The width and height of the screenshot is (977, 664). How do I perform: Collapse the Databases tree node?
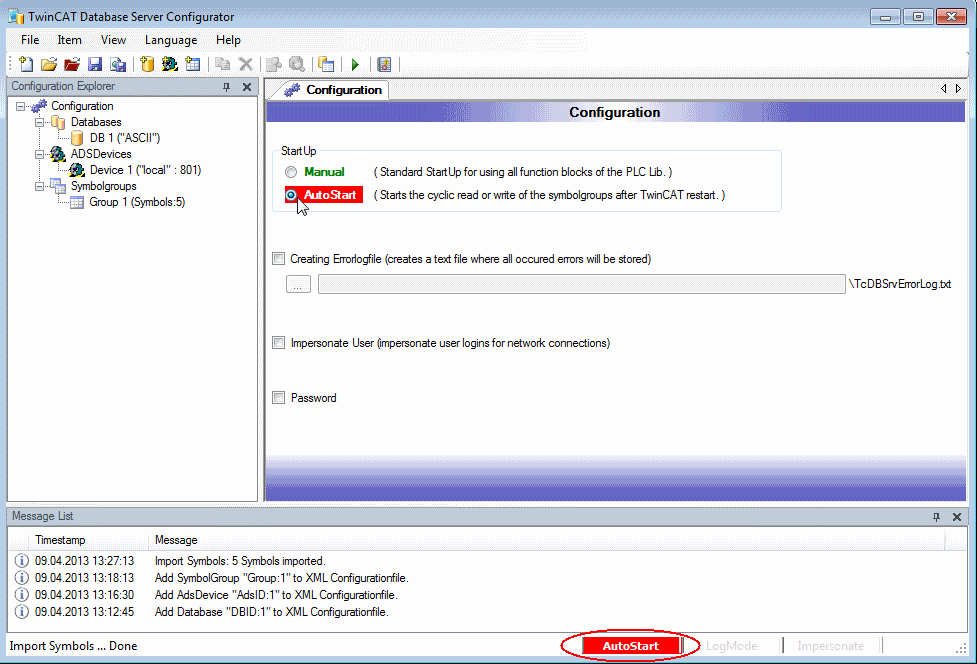pyautogui.click(x=39, y=122)
